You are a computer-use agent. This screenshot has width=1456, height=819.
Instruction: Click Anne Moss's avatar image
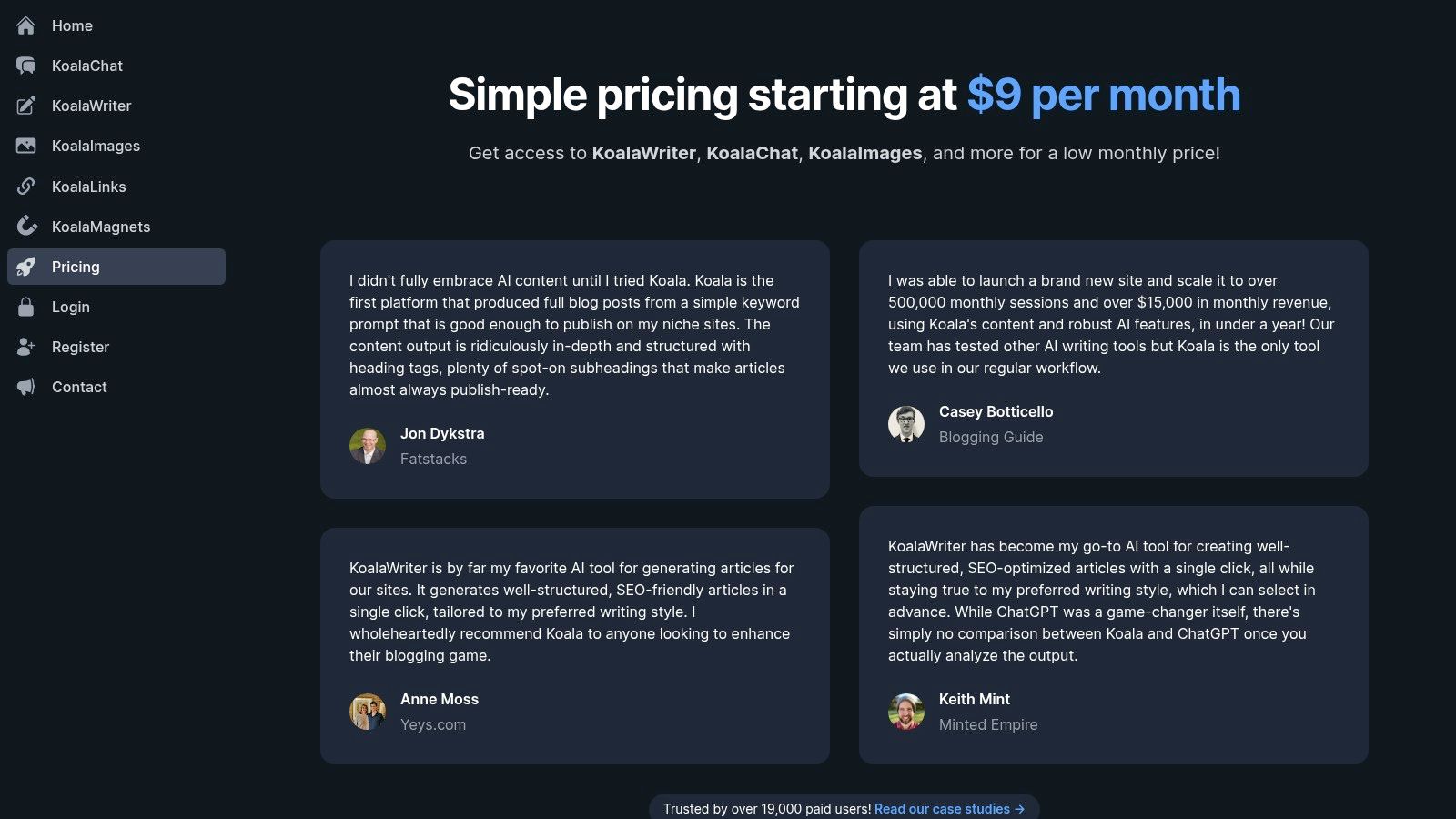368,712
